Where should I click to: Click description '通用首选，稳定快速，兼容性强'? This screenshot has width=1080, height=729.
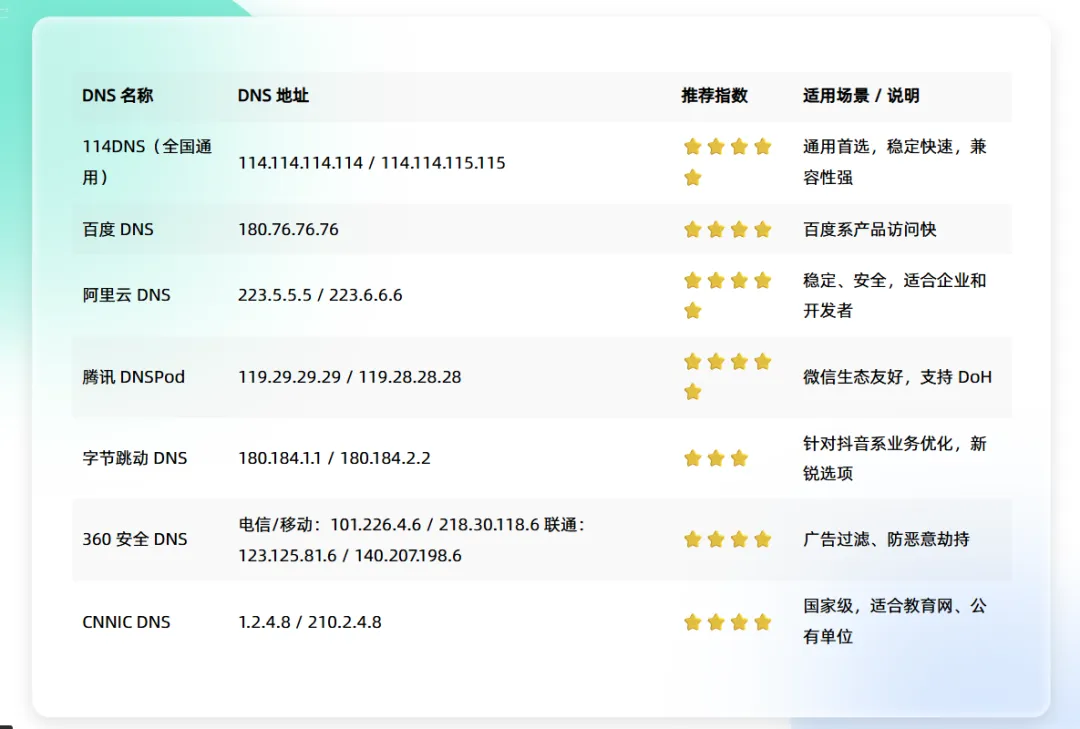click(x=895, y=162)
